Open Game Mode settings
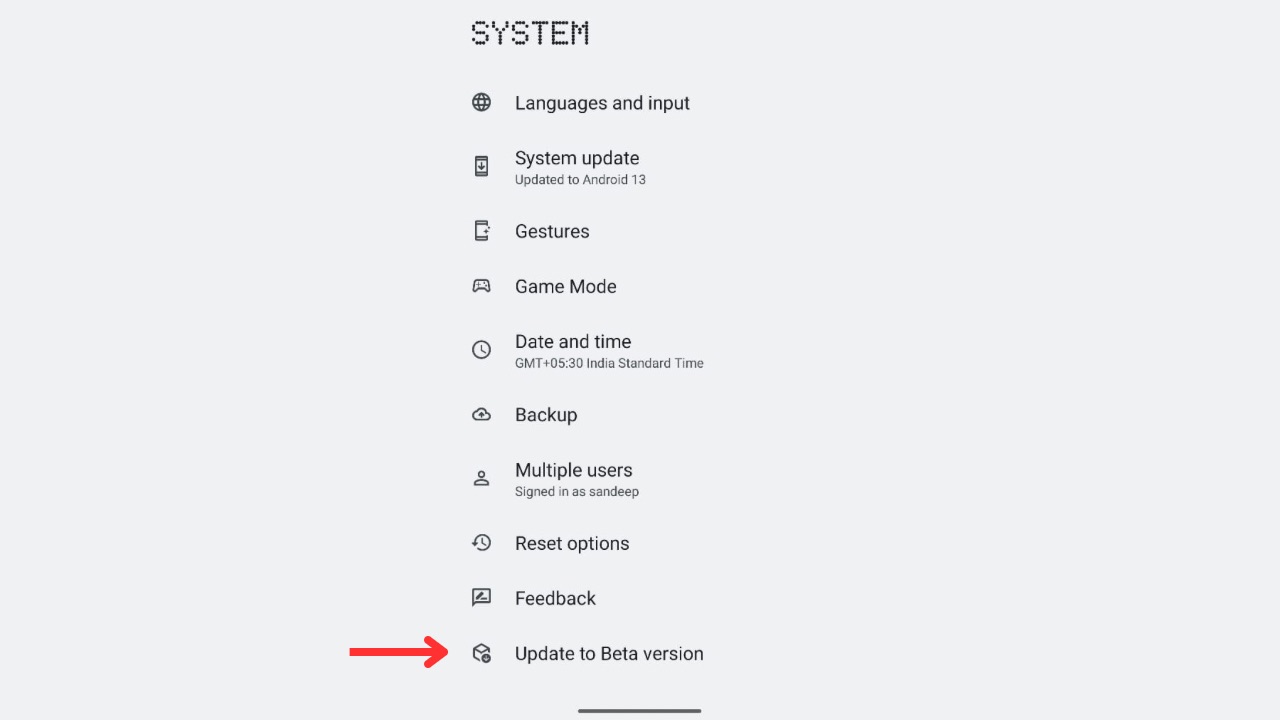1280x720 pixels. (x=565, y=286)
